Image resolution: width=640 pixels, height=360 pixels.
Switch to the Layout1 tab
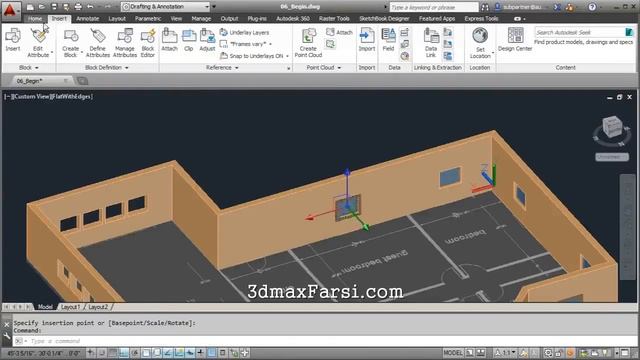point(71,307)
